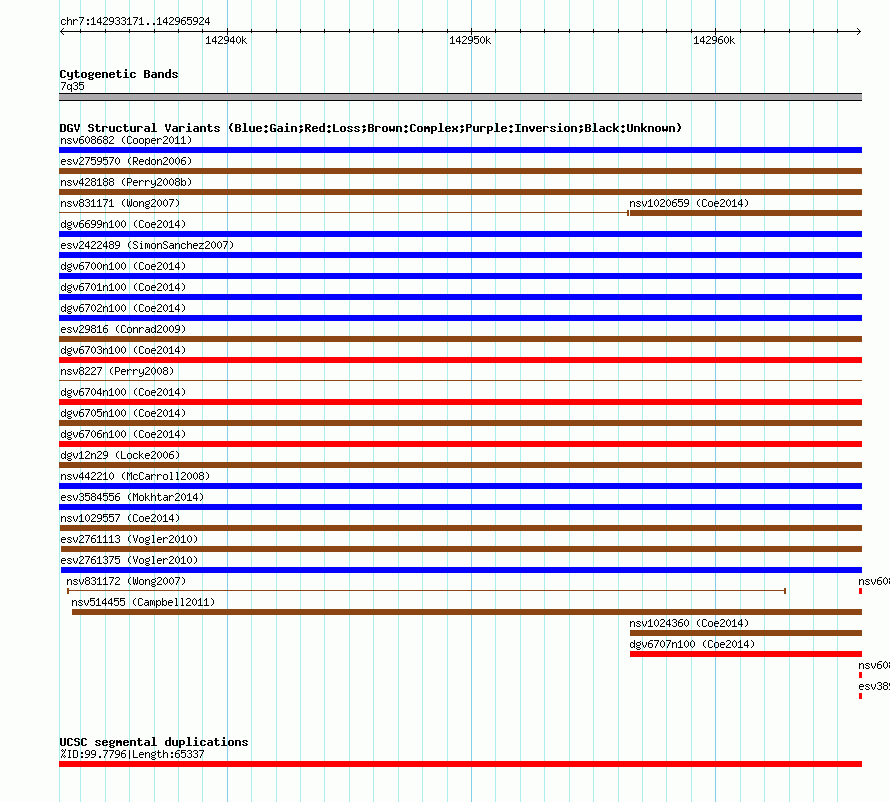Click the %ID:99.7796|Length:65337 label
This screenshot has width=890, height=802.
(132, 754)
